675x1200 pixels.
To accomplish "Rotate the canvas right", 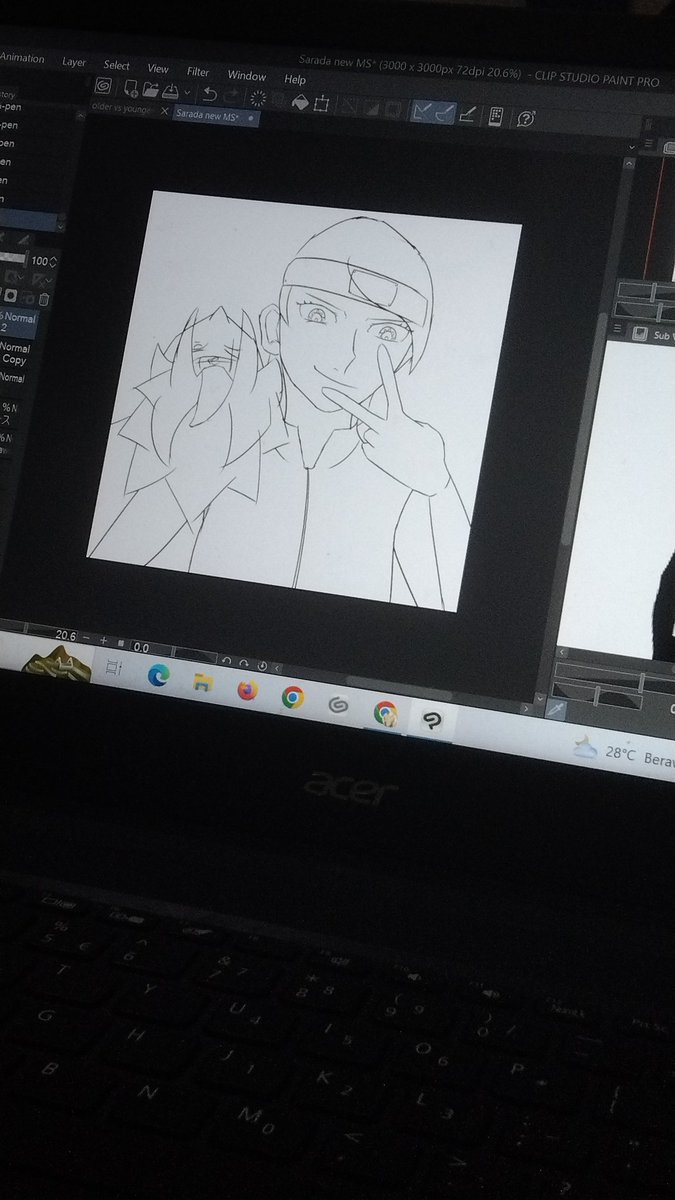I will pyautogui.click(x=244, y=663).
